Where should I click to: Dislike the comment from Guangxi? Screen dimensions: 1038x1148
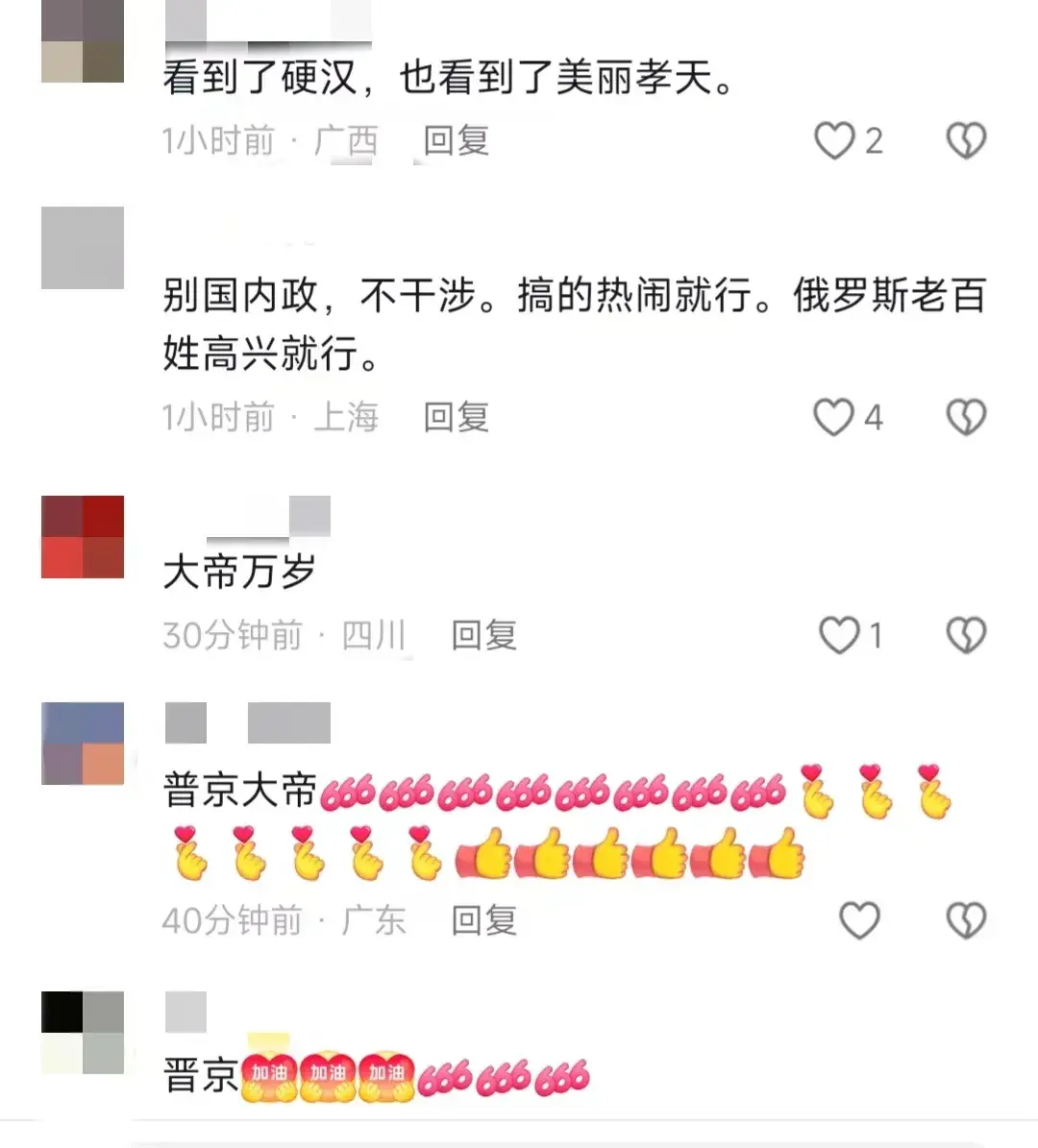click(x=966, y=140)
